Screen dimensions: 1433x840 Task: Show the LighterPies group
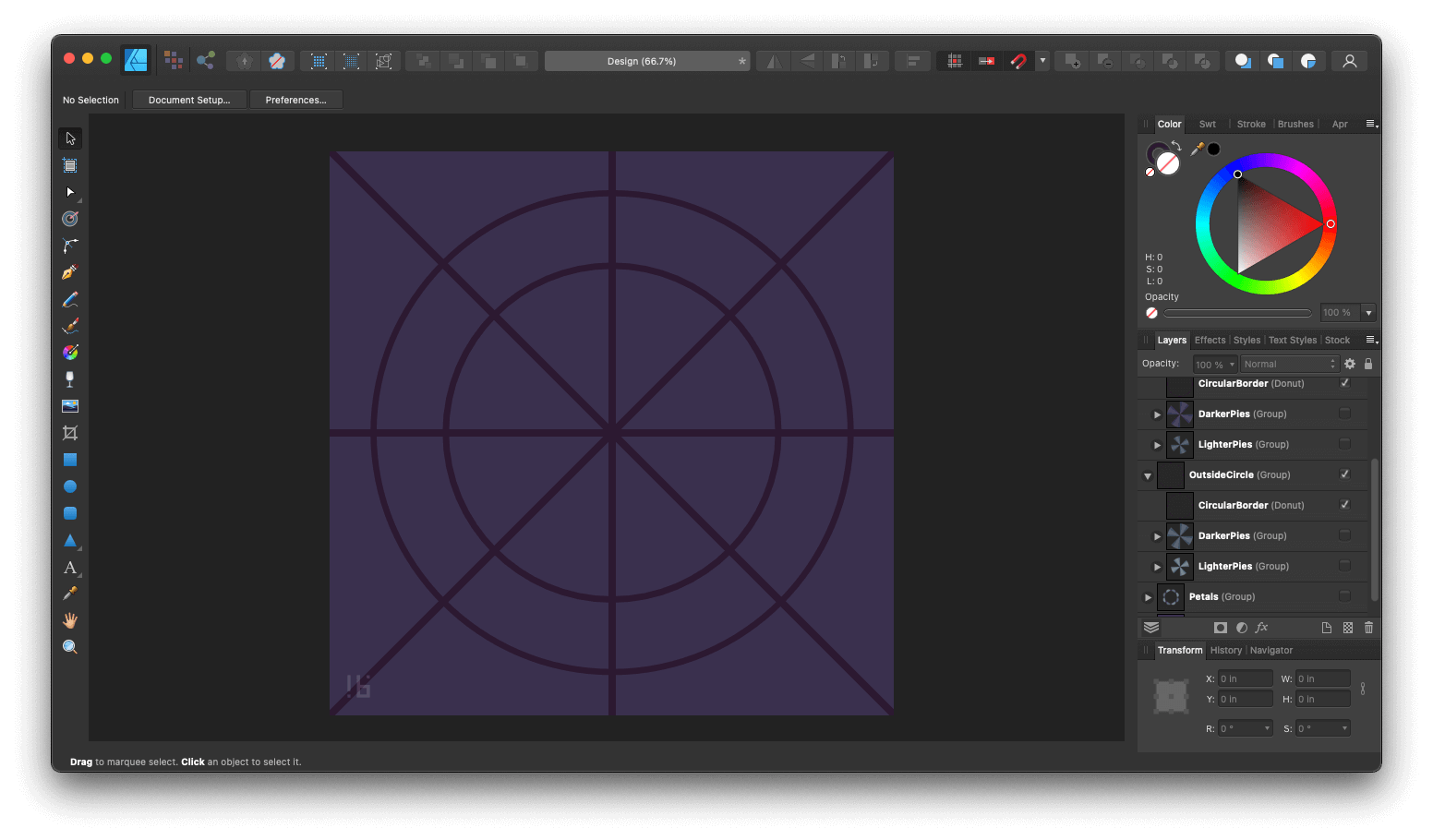1345,444
